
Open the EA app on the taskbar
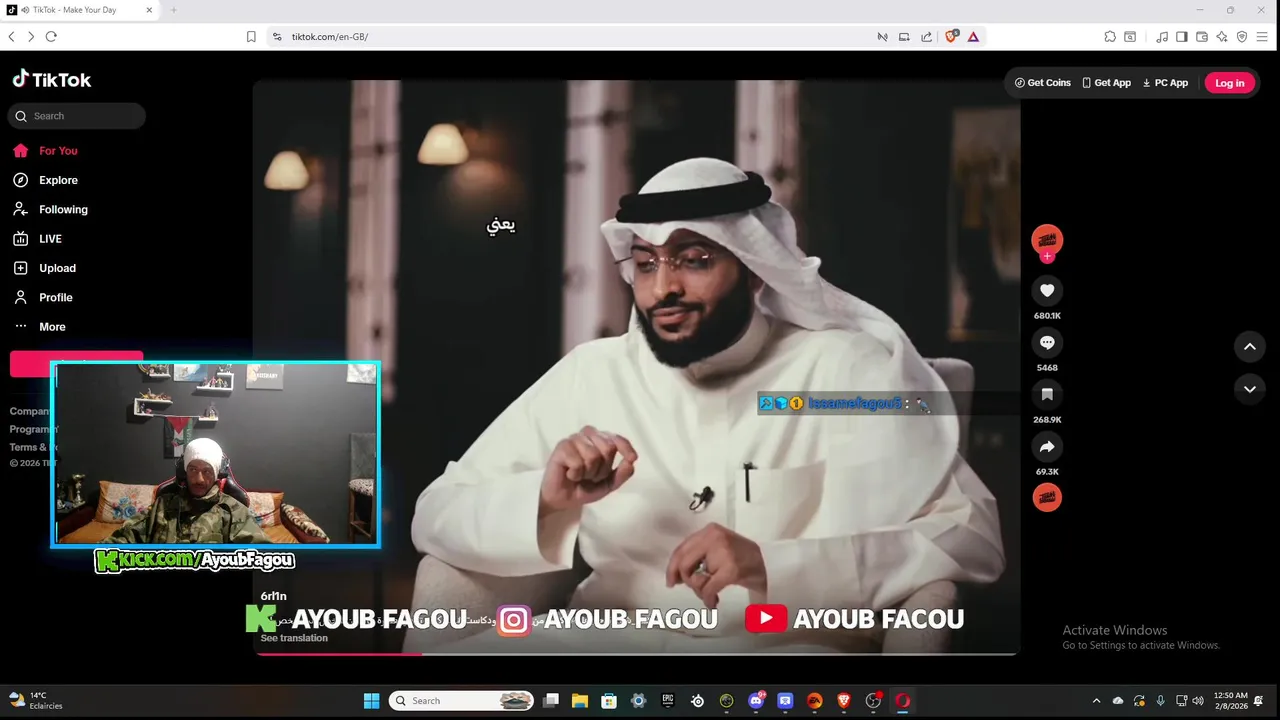coord(815,701)
